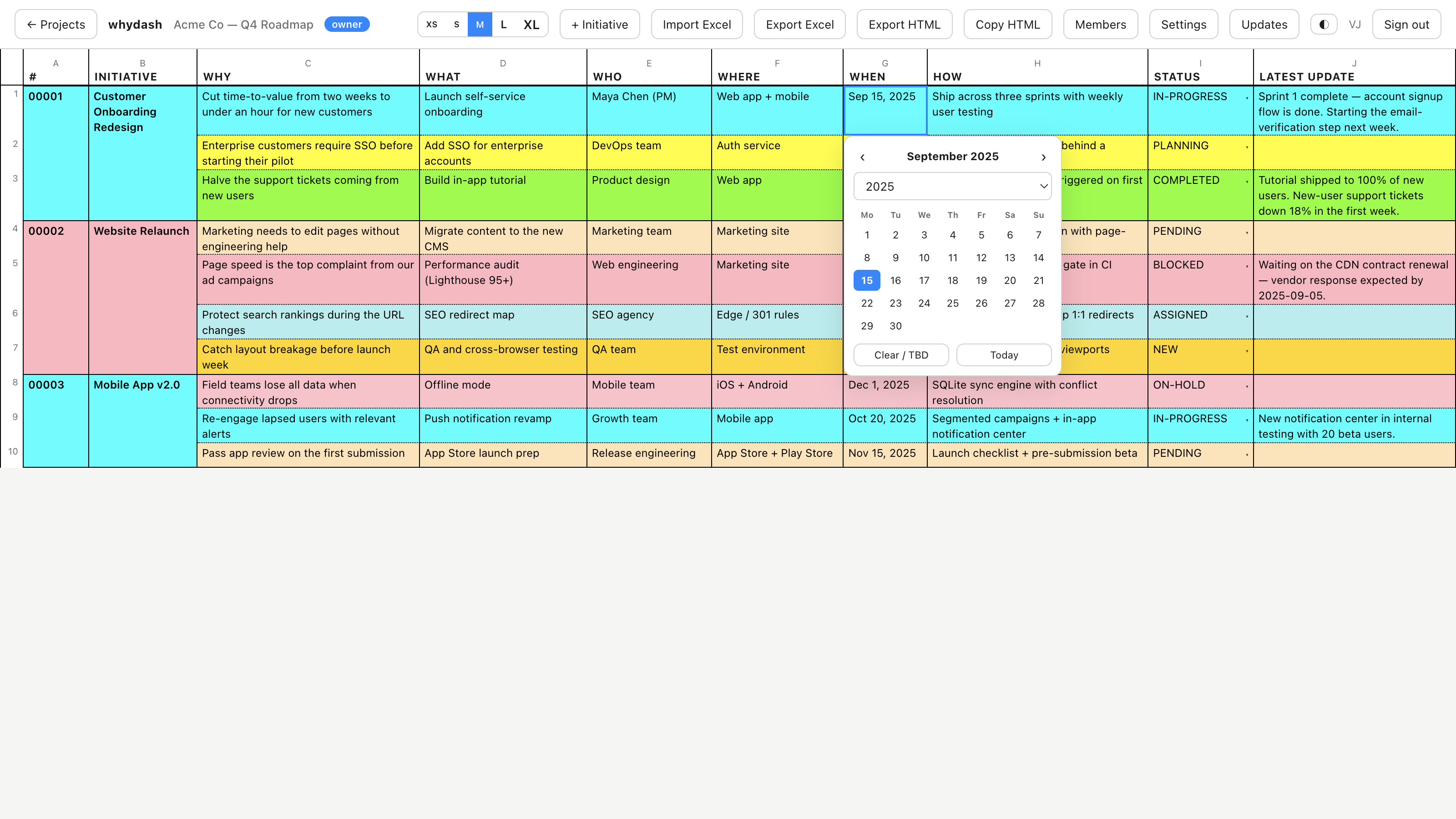Click Export HTML button
Screen dimensions: 1456x819
905,24
